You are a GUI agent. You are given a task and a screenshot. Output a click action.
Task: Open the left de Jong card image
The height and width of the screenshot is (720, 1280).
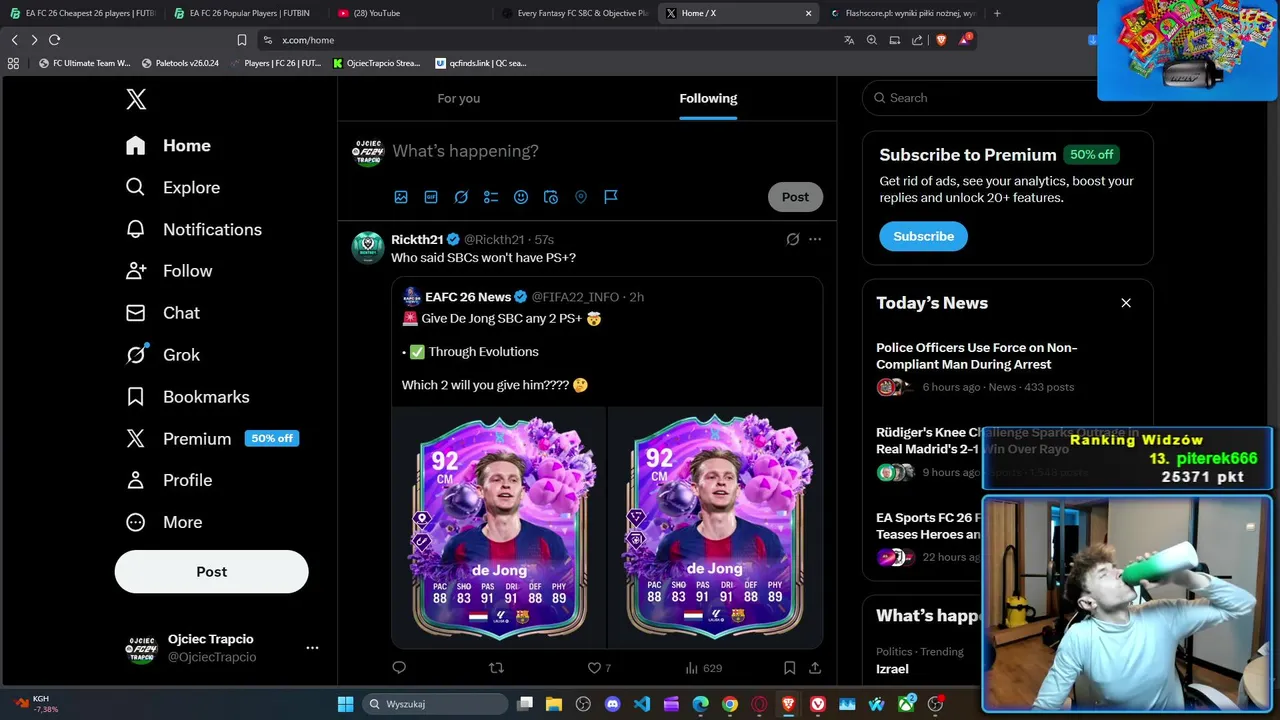point(499,527)
